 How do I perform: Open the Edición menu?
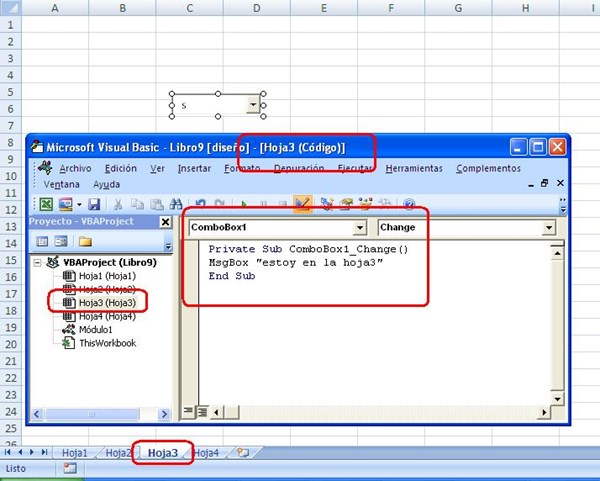coord(121,168)
